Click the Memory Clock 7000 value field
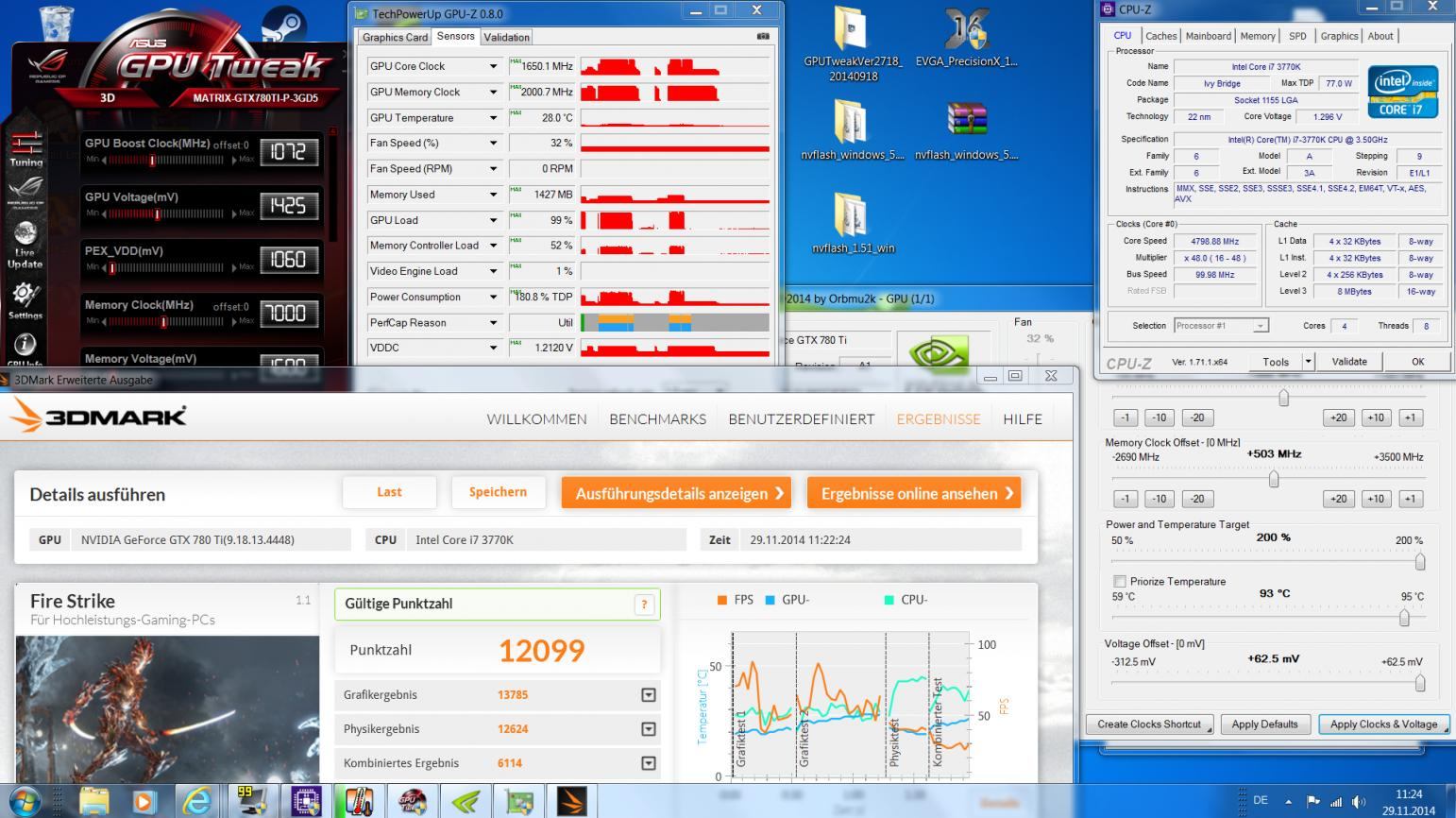The height and width of the screenshot is (818, 1456). (288, 314)
